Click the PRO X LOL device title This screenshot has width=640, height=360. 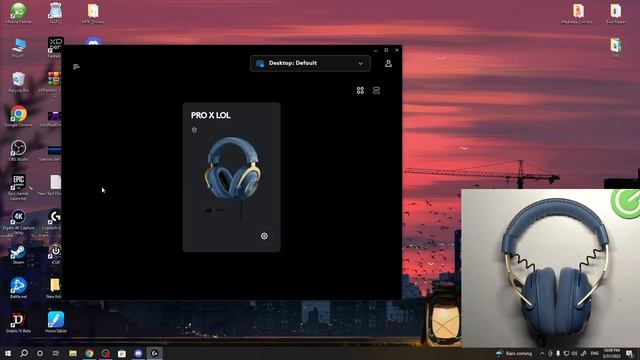[x=211, y=116]
